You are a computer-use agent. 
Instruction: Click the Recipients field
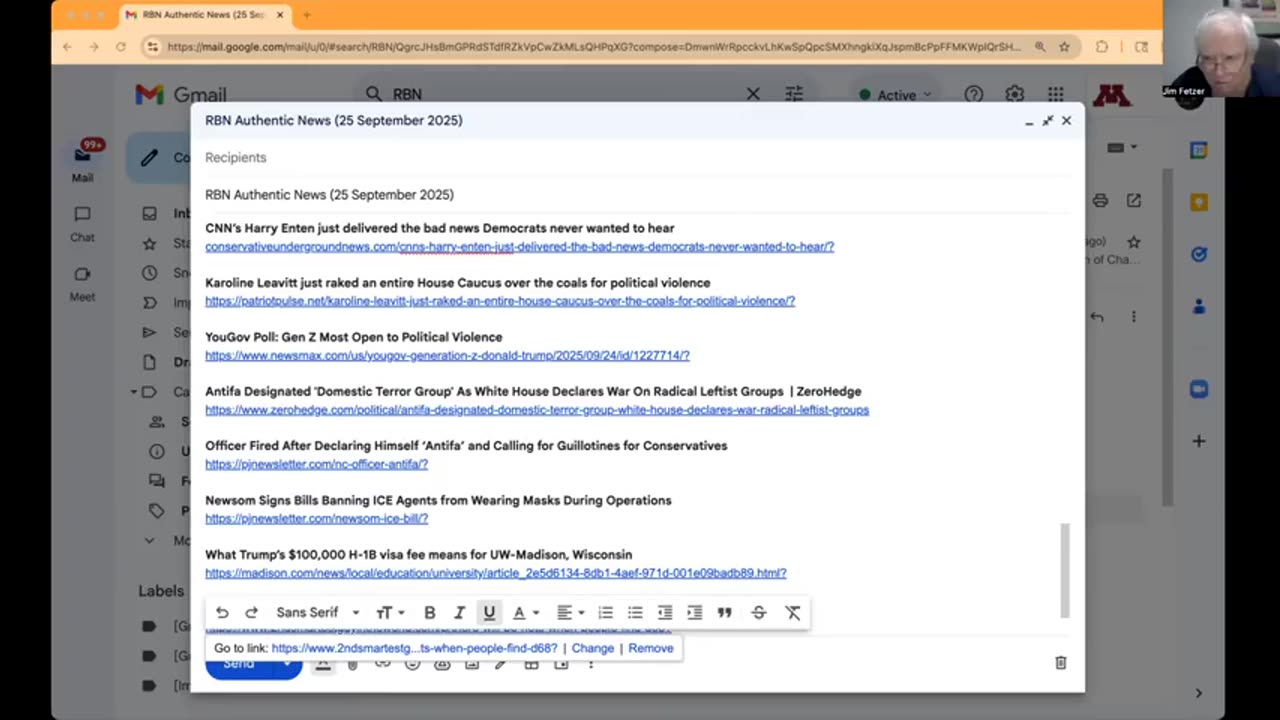(x=637, y=157)
